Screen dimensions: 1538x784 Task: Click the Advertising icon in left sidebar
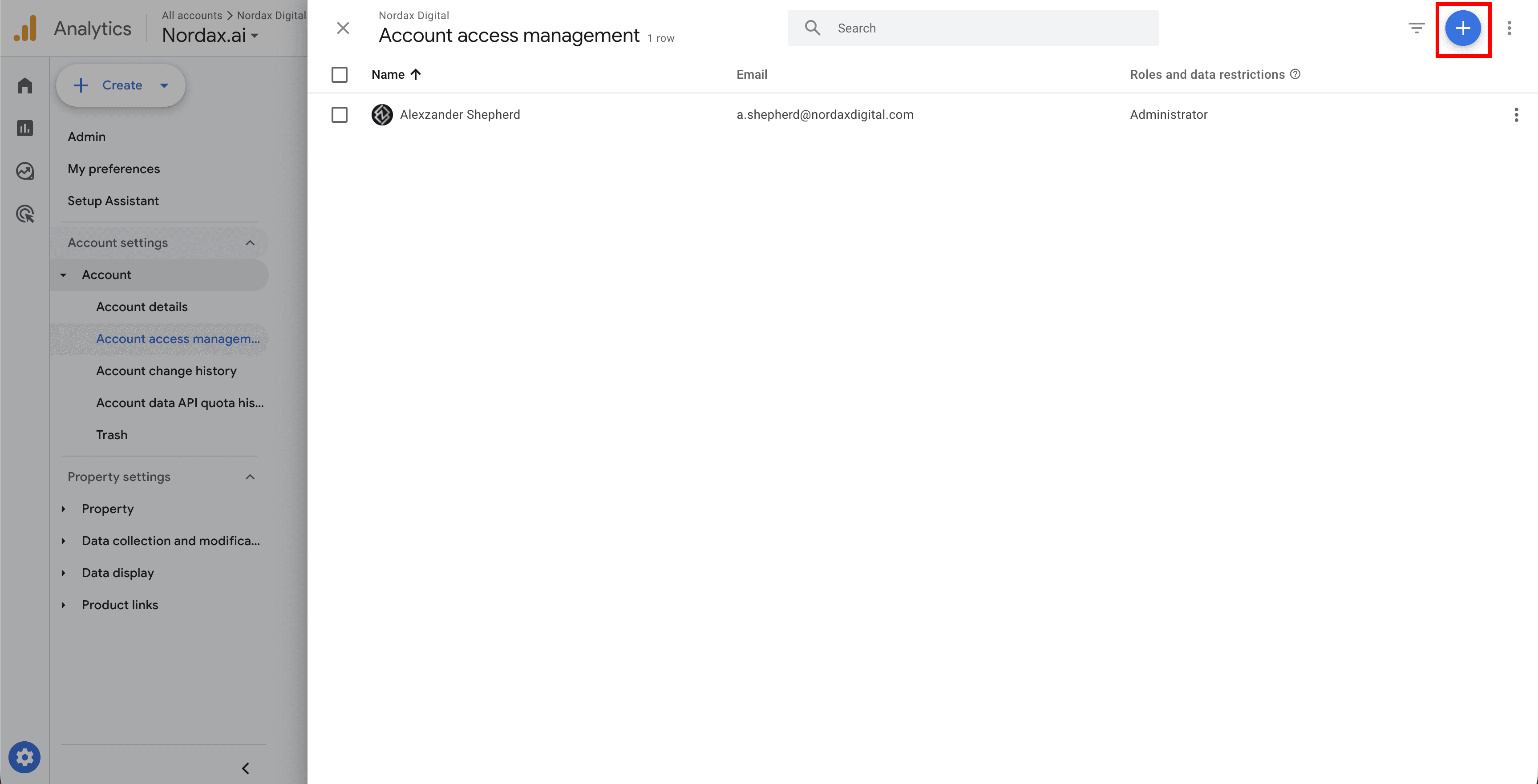click(24, 214)
